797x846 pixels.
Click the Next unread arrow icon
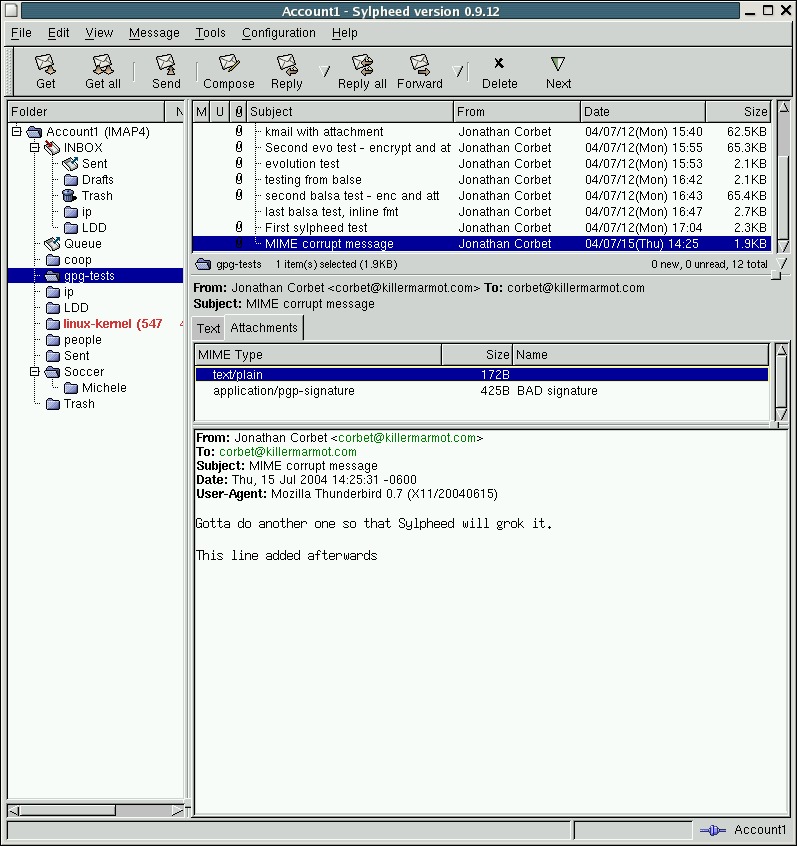(558, 64)
